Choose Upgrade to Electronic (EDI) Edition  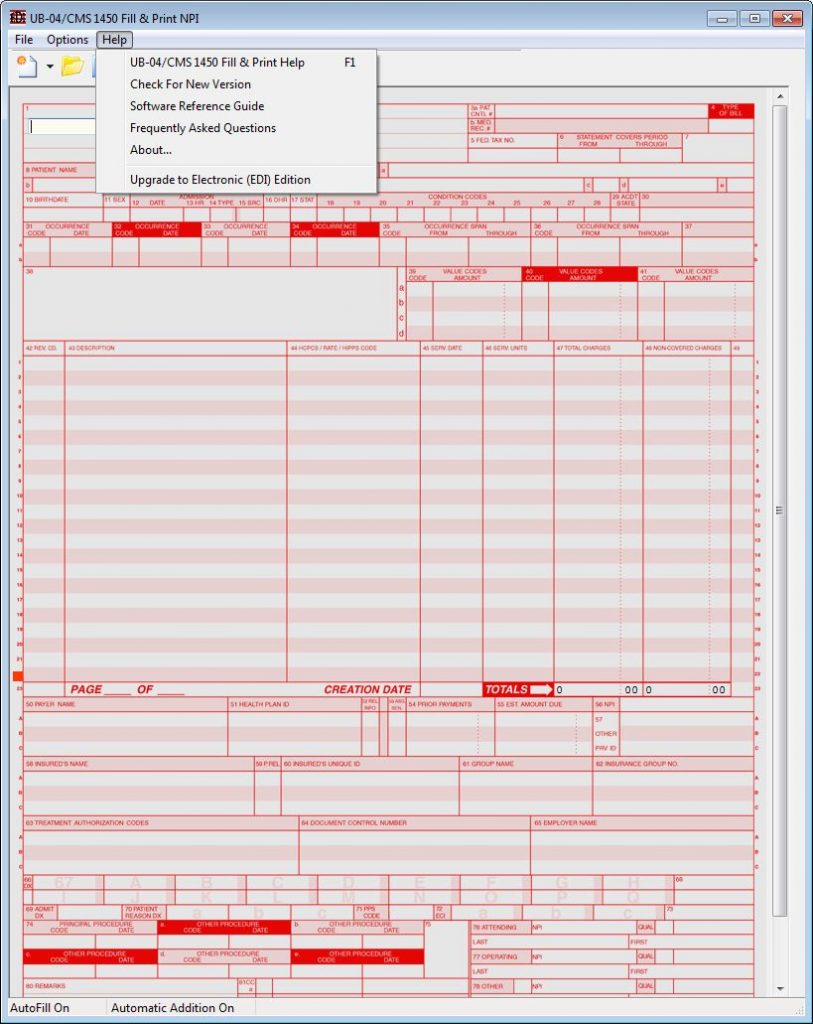click(x=236, y=180)
